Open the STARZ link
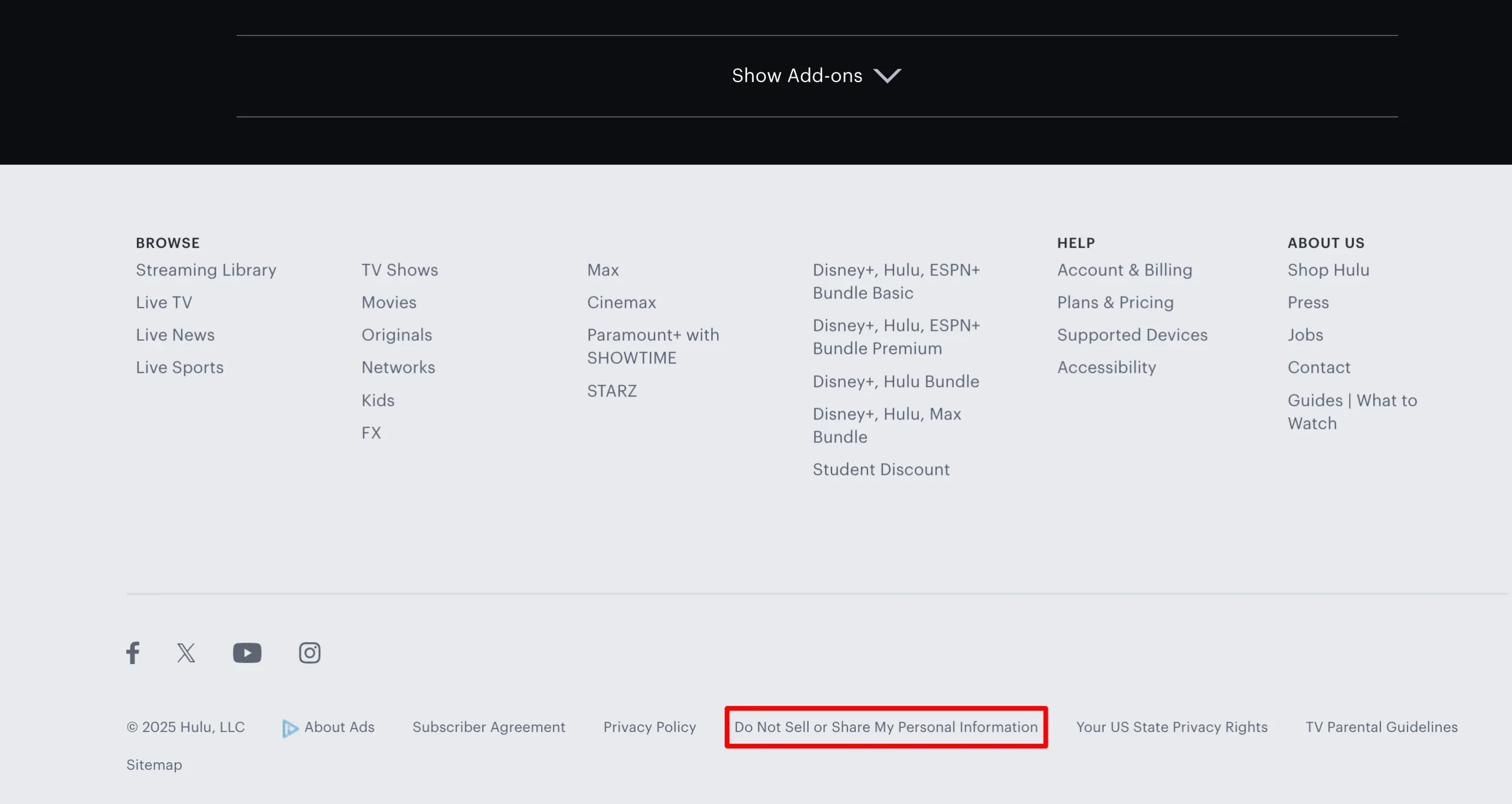 pyautogui.click(x=611, y=391)
